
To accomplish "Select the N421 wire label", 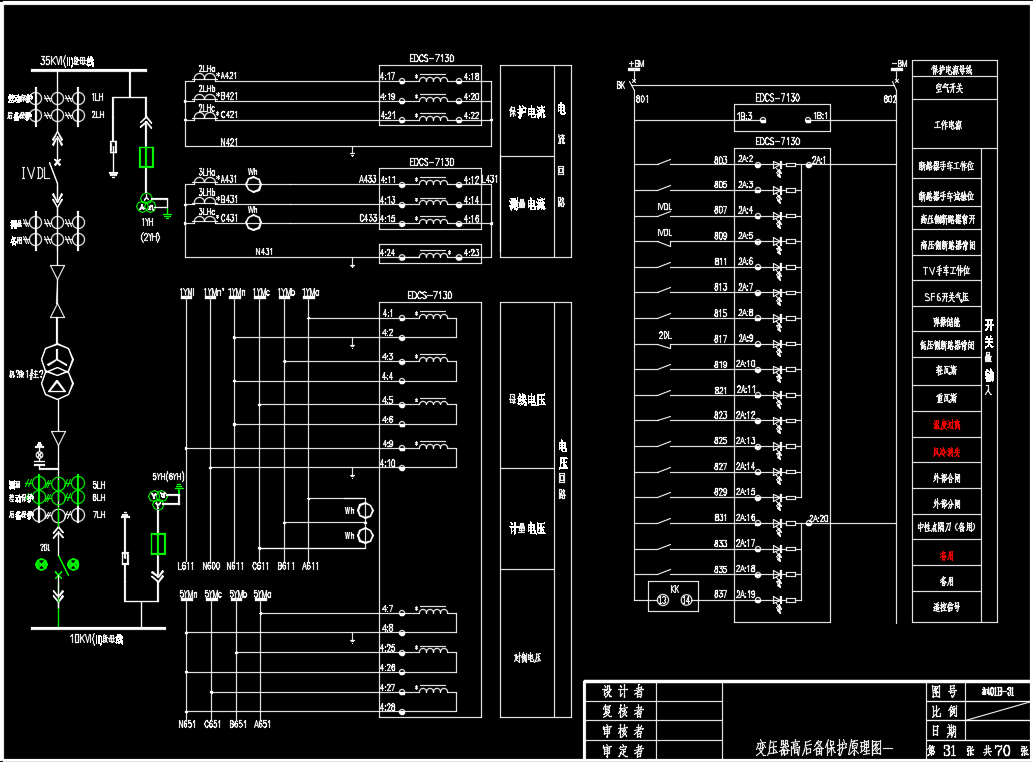I will coord(227,142).
